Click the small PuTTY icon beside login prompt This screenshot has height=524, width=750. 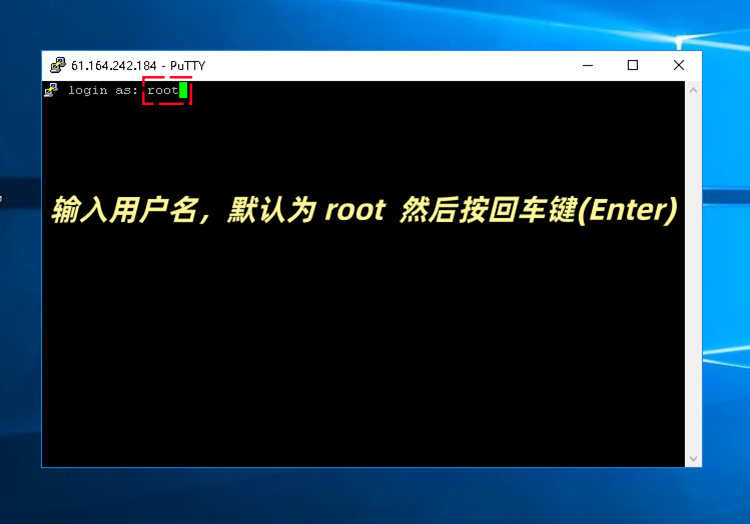click(x=51, y=90)
